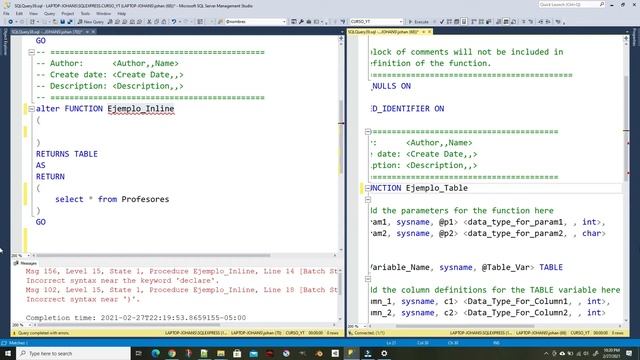Collapse the FUNCTION Ejemplo_Table block in right editor
640x360 pixels.
[x=368, y=188]
